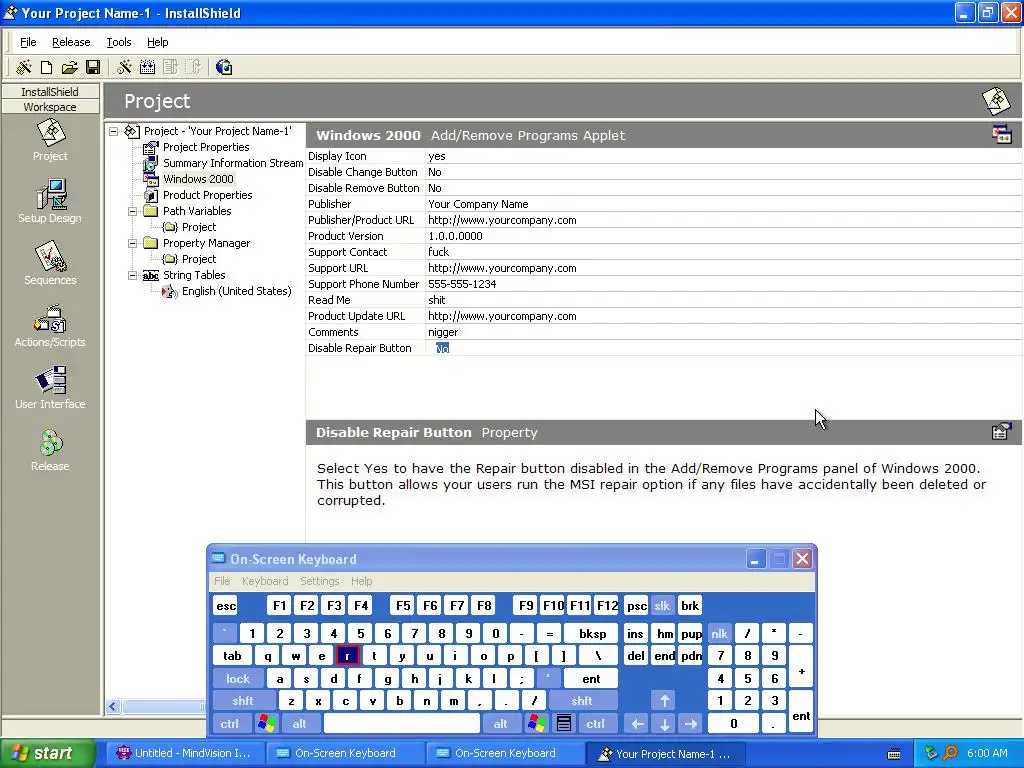
Task: Toggle the right shft key
Action: pyautogui.click(x=582, y=701)
